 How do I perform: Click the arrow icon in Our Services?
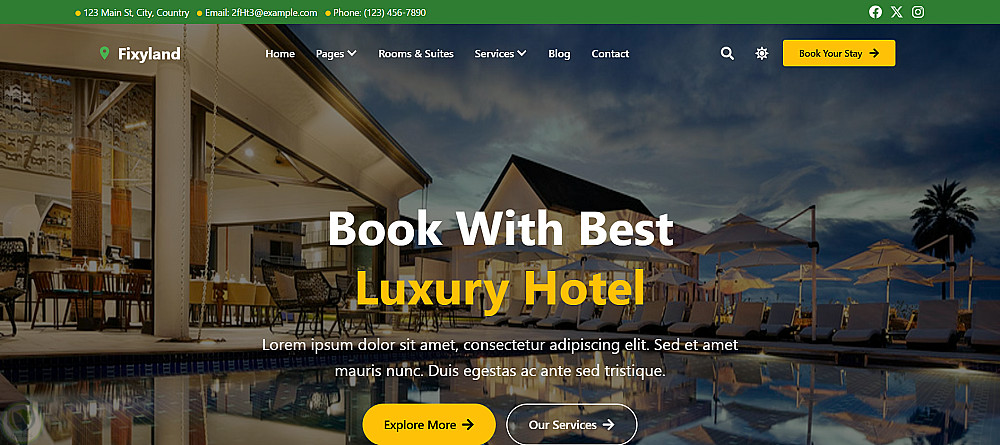pyautogui.click(x=608, y=425)
